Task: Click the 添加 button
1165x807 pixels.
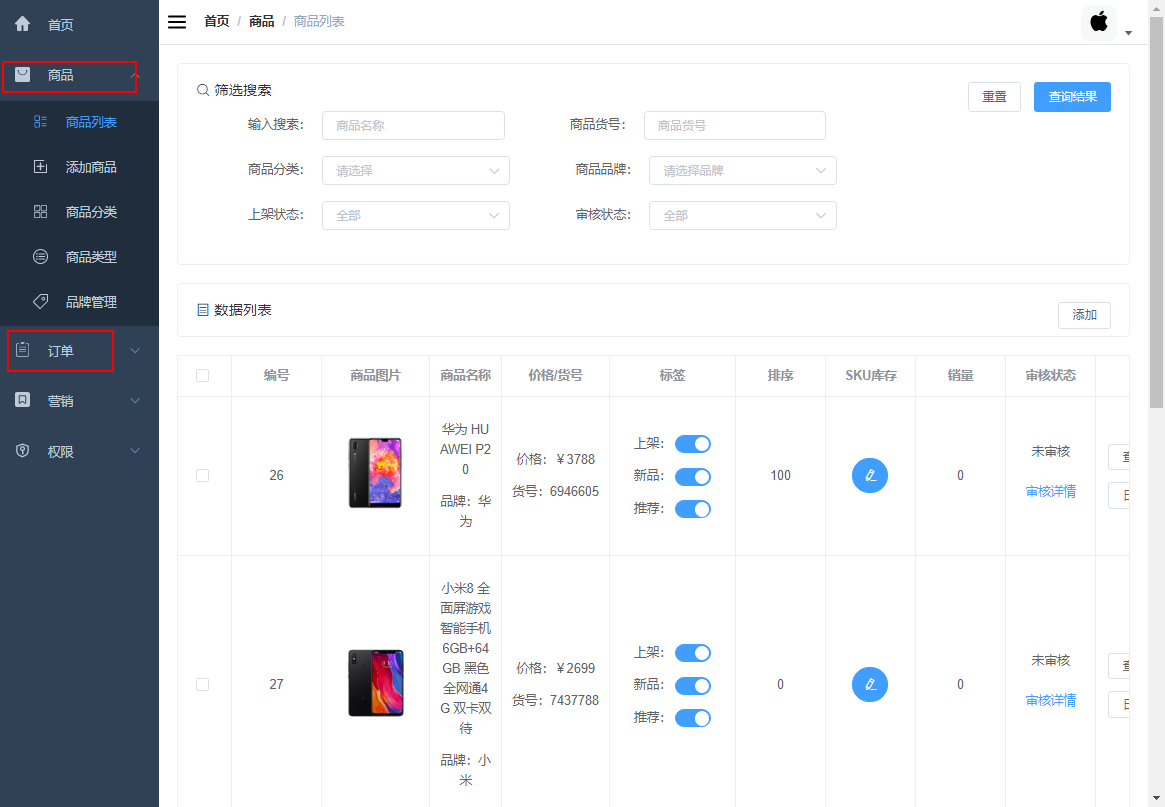Action: point(1084,315)
